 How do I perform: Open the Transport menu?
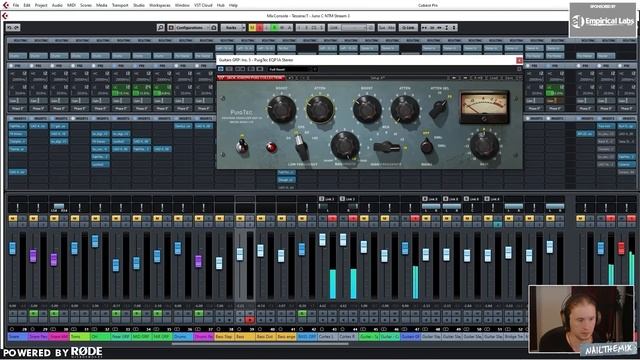pos(120,5)
